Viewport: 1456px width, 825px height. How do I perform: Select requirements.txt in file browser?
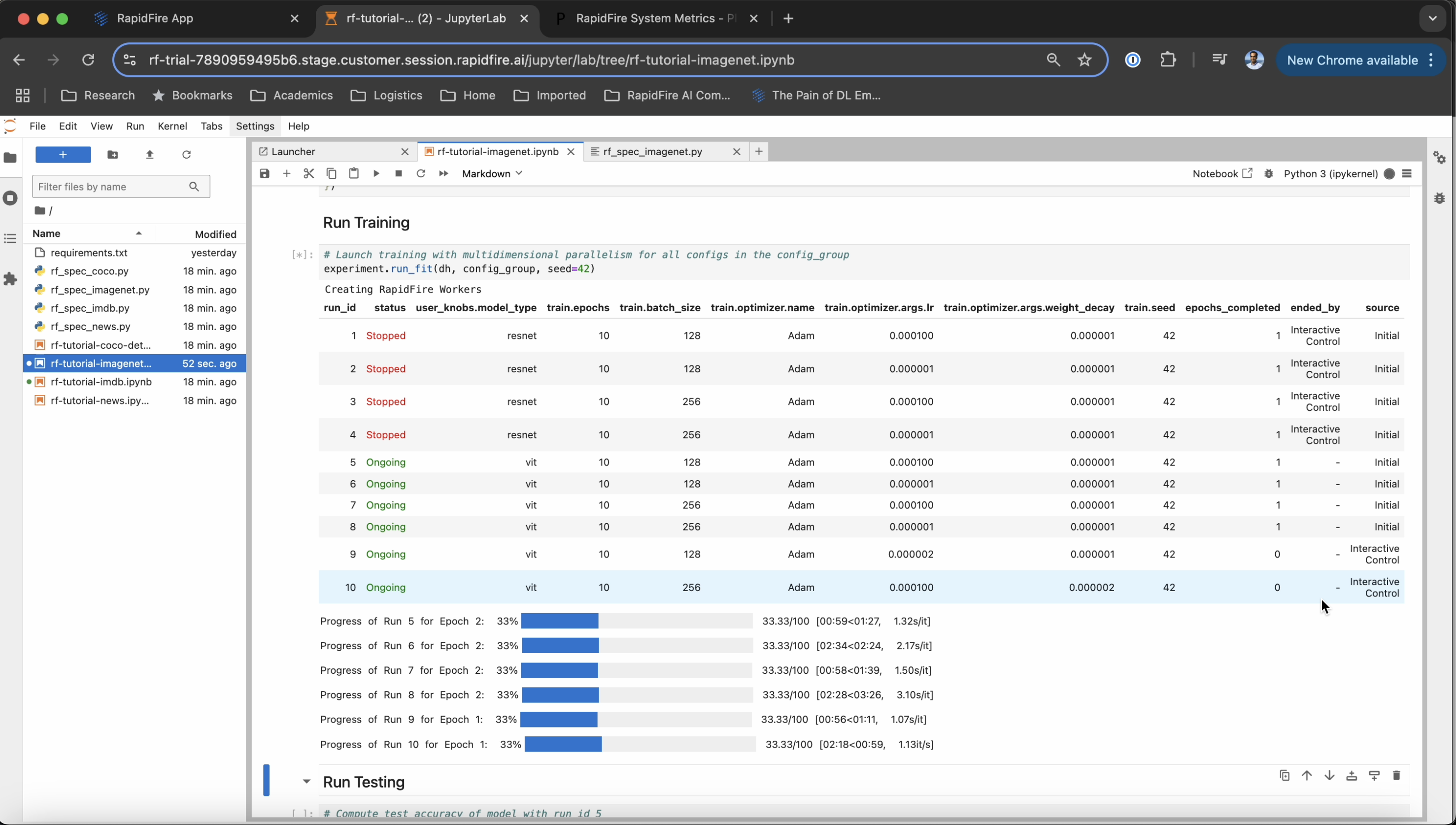click(135, 253)
